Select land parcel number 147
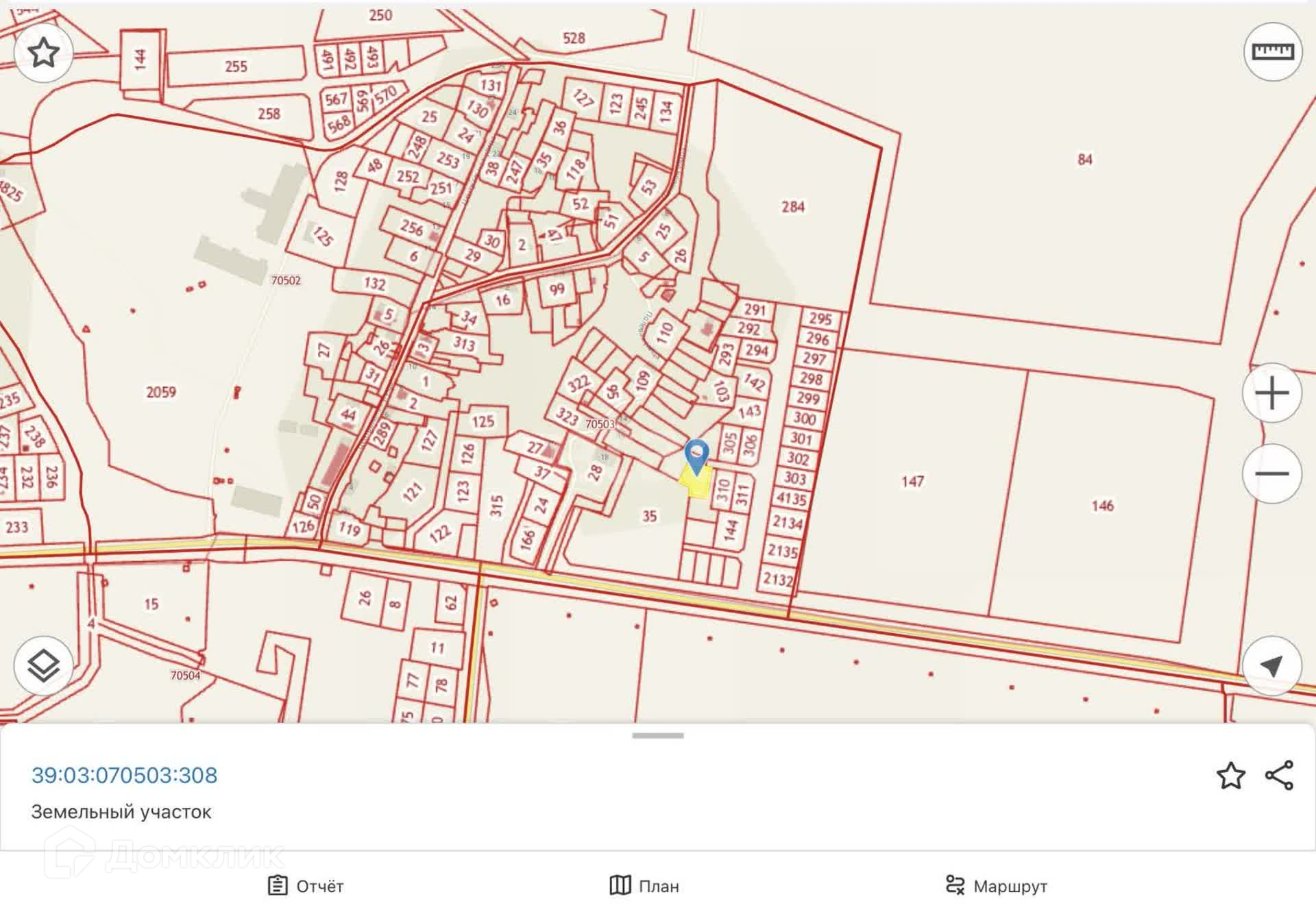1316x914 pixels. click(912, 481)
